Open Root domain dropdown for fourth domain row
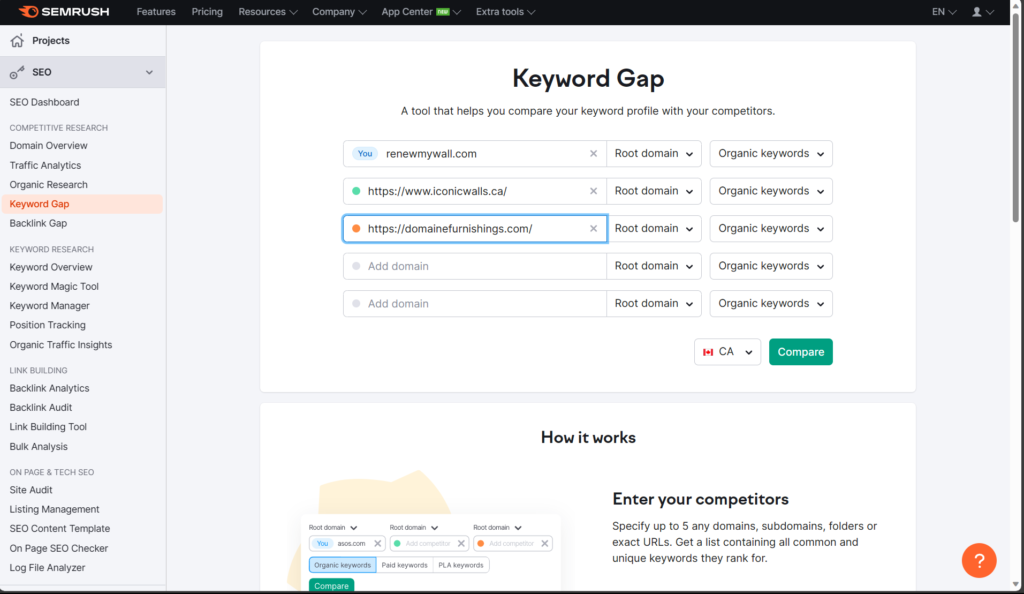Image resolution: width=1024 pixels, height=594 pixels. click(654, 266)
